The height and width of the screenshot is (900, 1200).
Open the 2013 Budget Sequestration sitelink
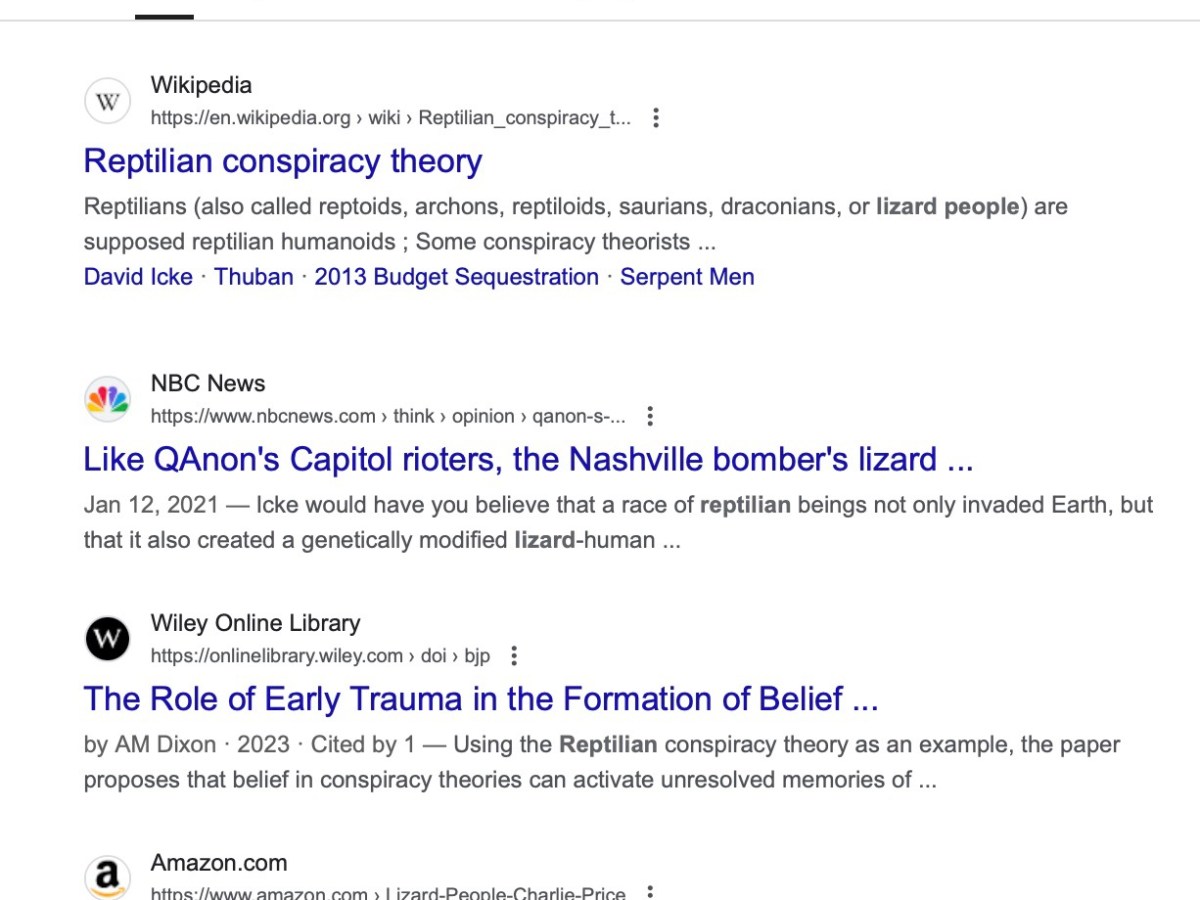[456, 277]
